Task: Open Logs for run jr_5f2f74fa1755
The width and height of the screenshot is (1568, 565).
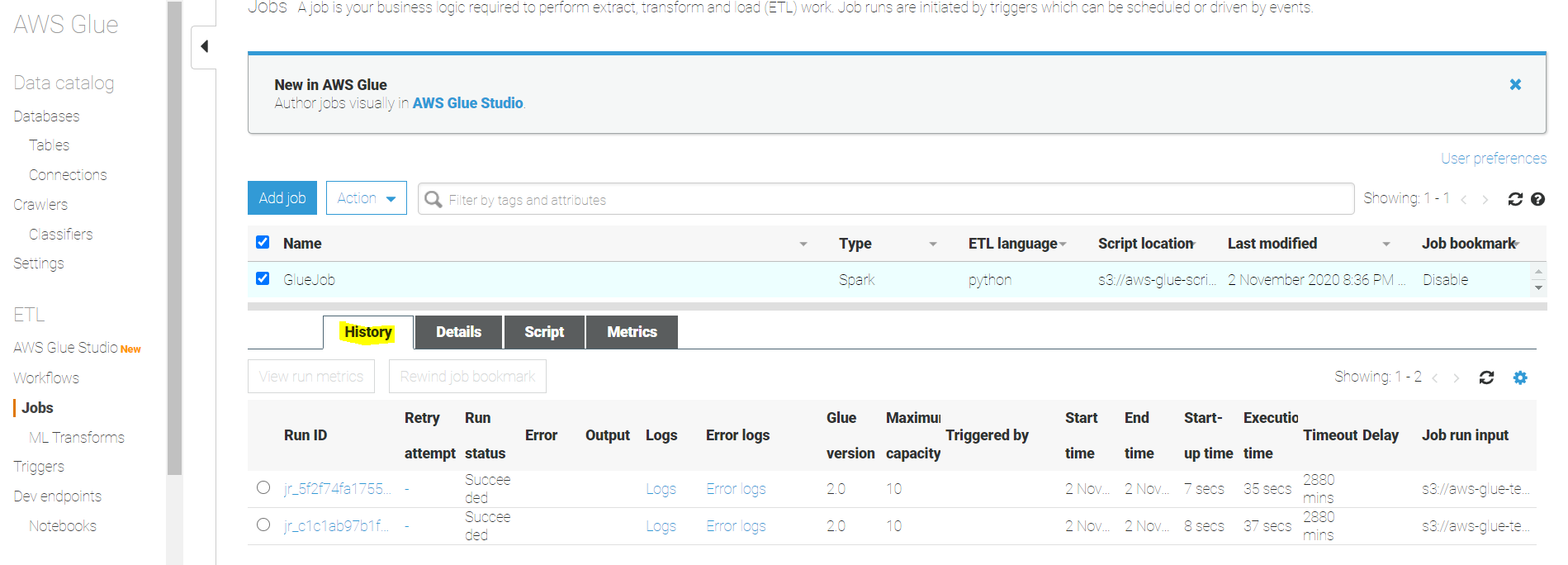Action: tap(661, 489)
